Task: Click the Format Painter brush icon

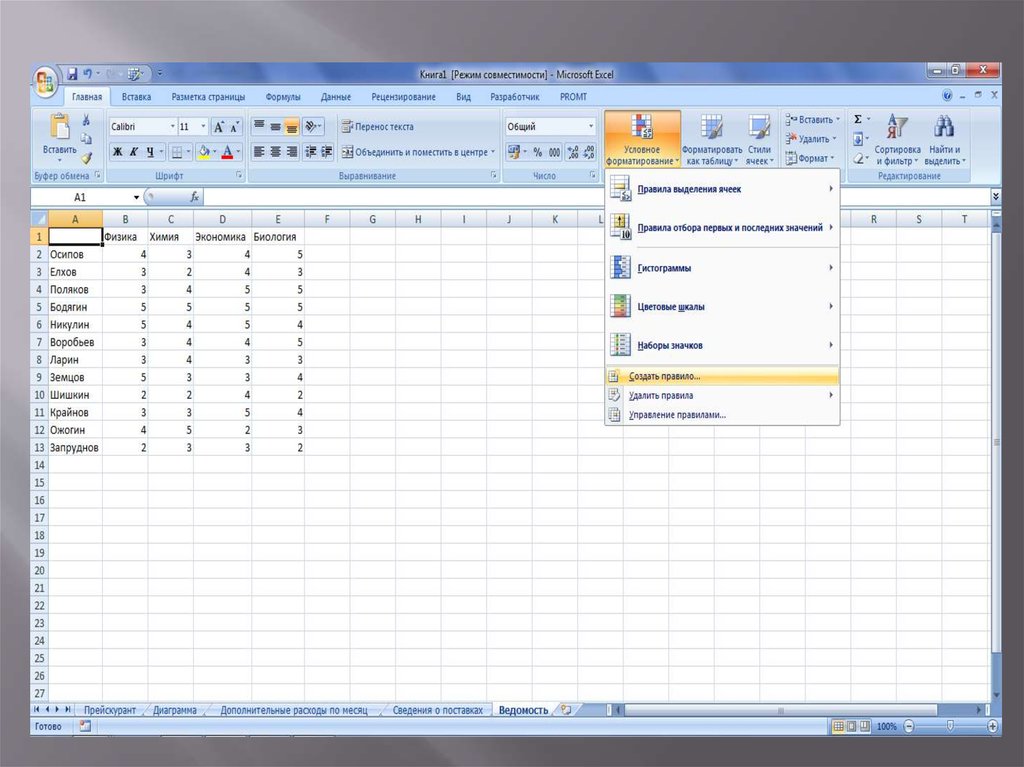Action: (86, 158)
